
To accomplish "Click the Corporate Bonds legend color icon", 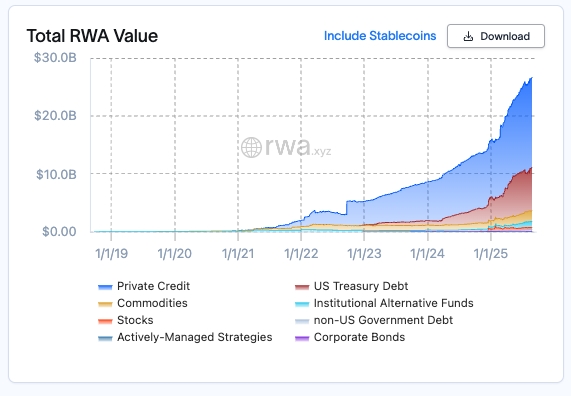I will pyautogui.click(x=302, y=338).
